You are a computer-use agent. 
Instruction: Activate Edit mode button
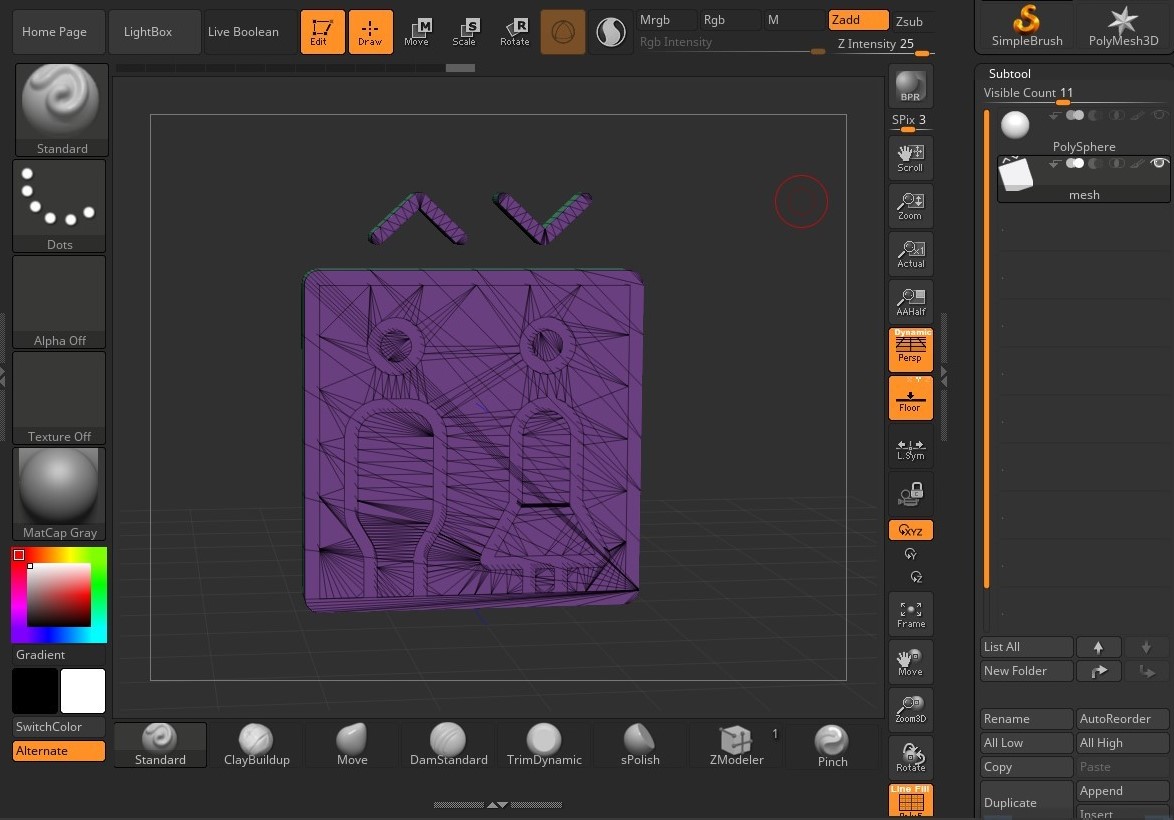[322, 32]
